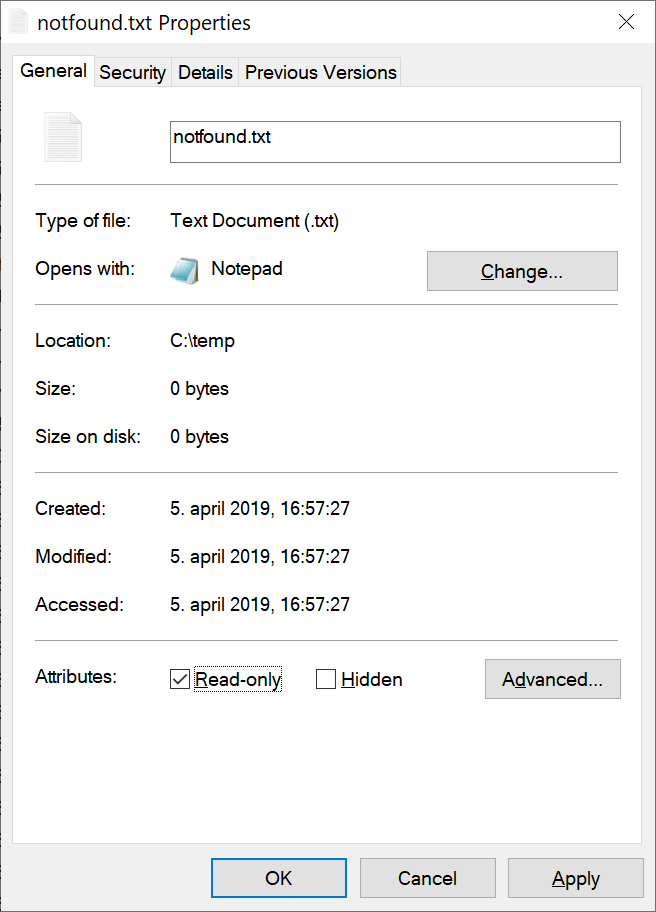The image size is (656, 912).
Task: Click the Notepad application icon
Action: [185, 269]
